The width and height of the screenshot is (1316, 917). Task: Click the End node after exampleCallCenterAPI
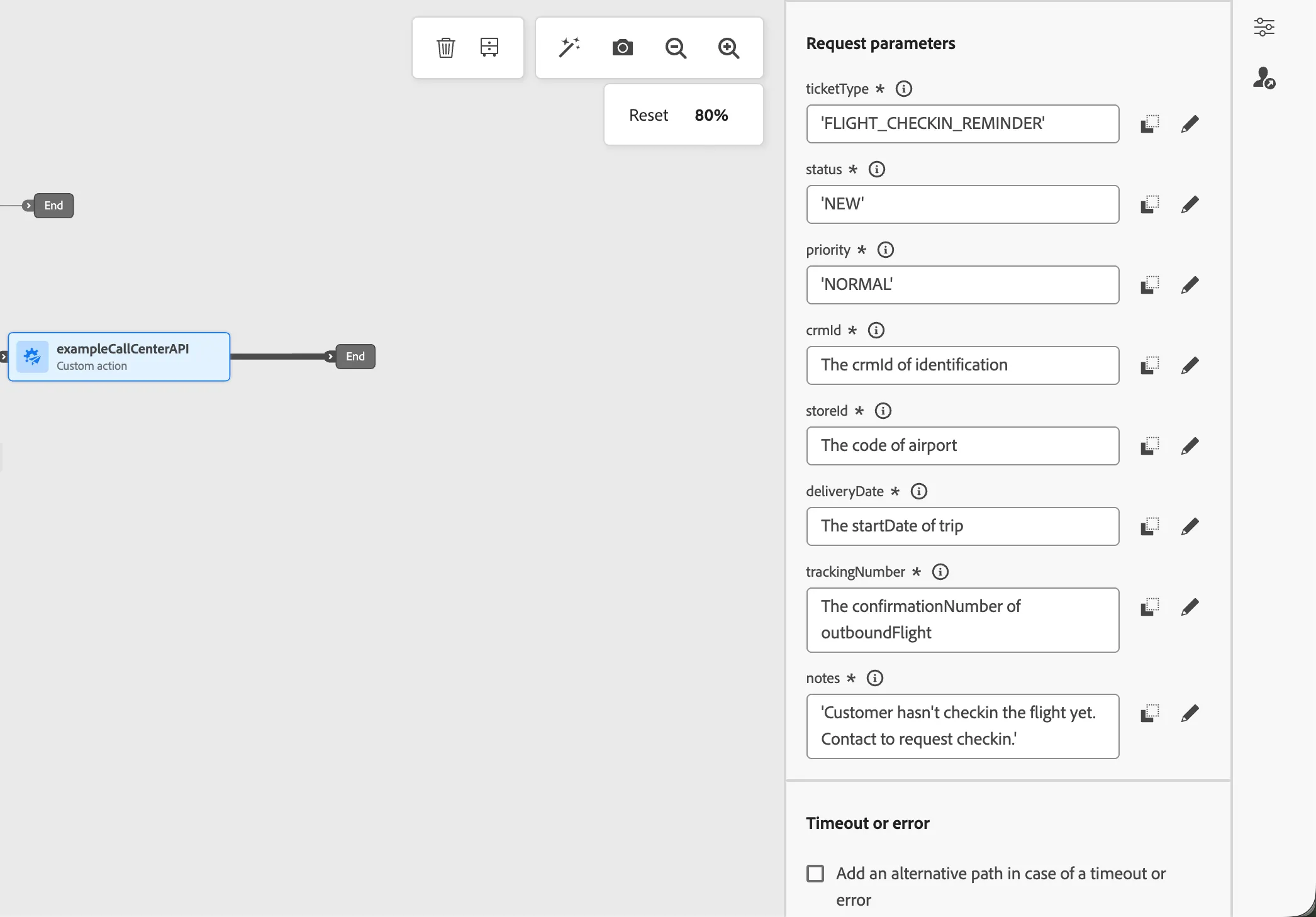point(355,357)
